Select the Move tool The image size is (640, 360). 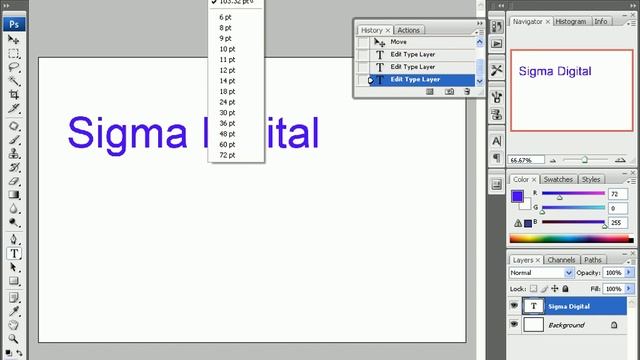pos(13,40)
